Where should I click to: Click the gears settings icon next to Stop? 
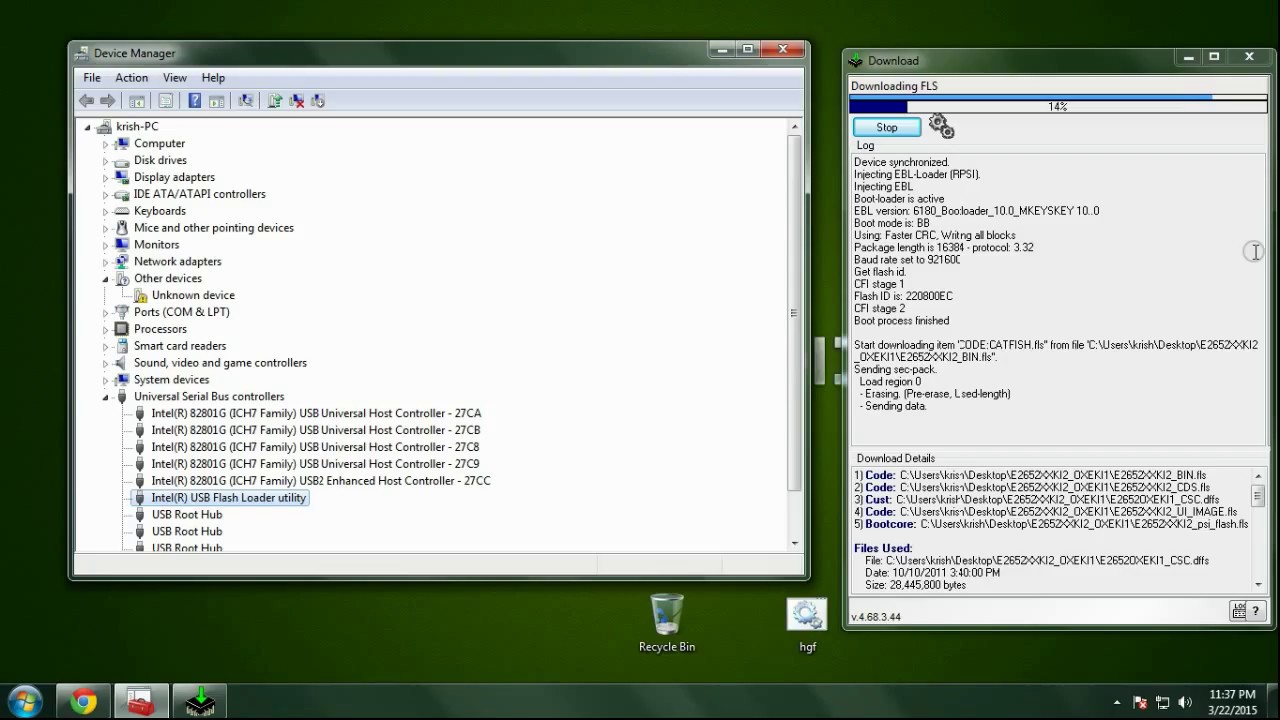click(941, 126)
